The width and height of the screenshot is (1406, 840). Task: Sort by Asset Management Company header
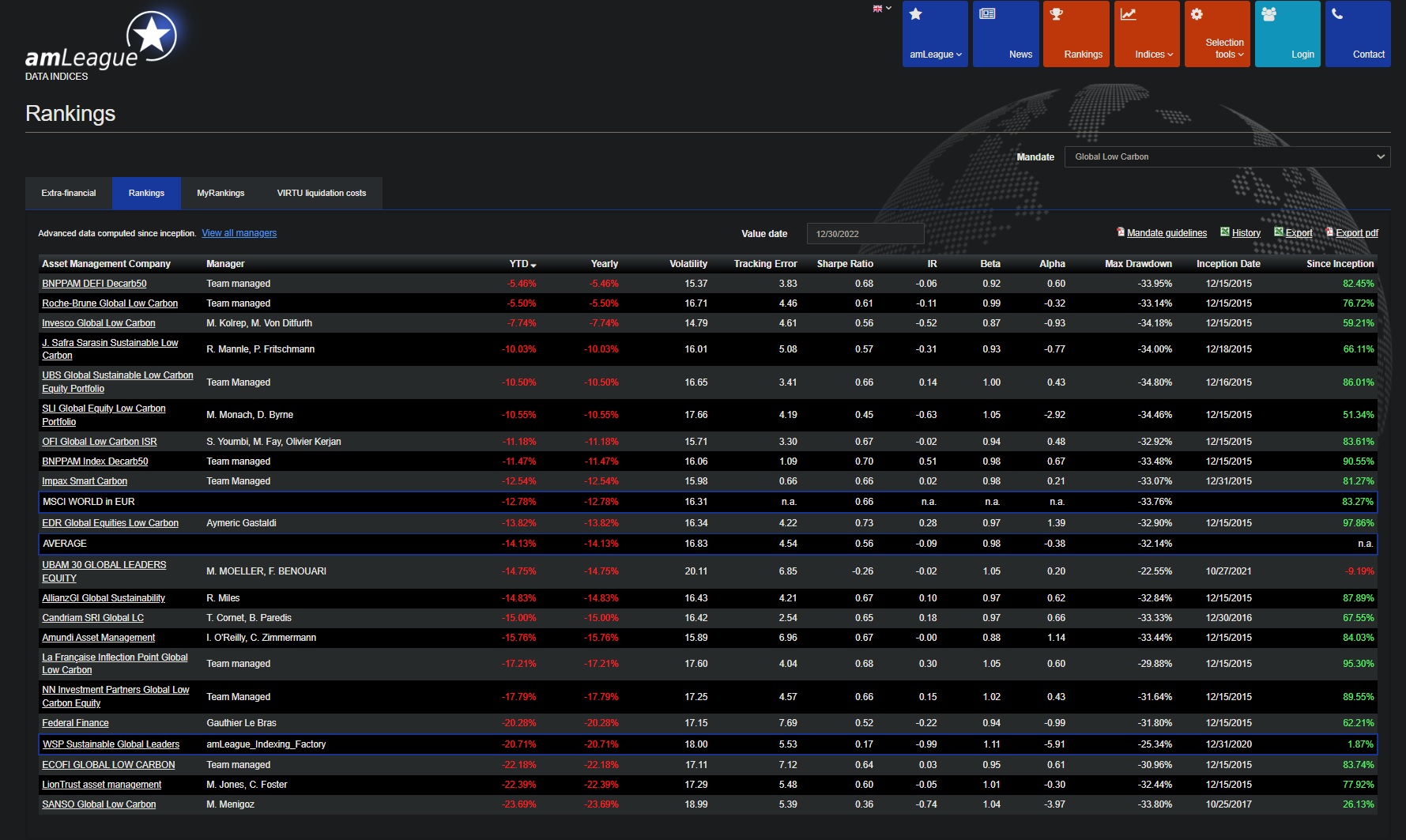(x=106, y=264)
